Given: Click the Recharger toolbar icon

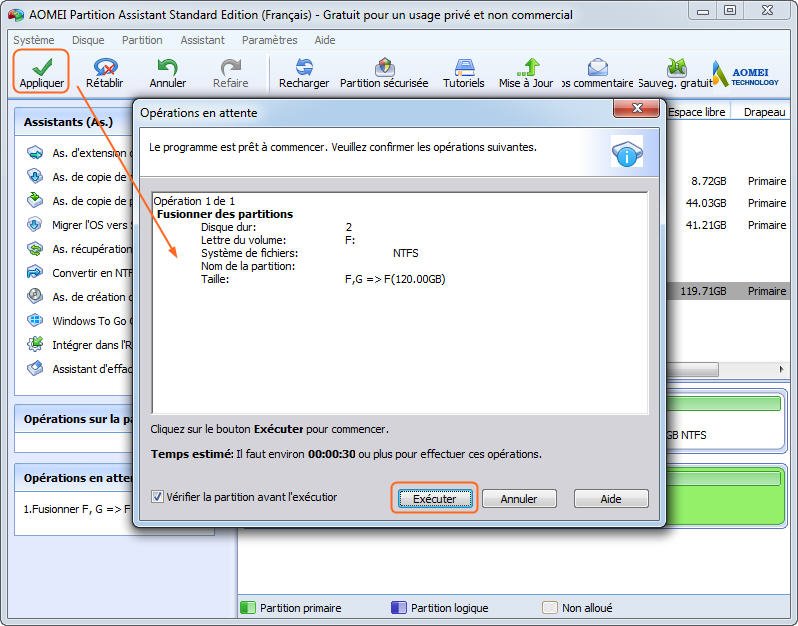Looking at the screenshot, I should (x=304, y=67).
